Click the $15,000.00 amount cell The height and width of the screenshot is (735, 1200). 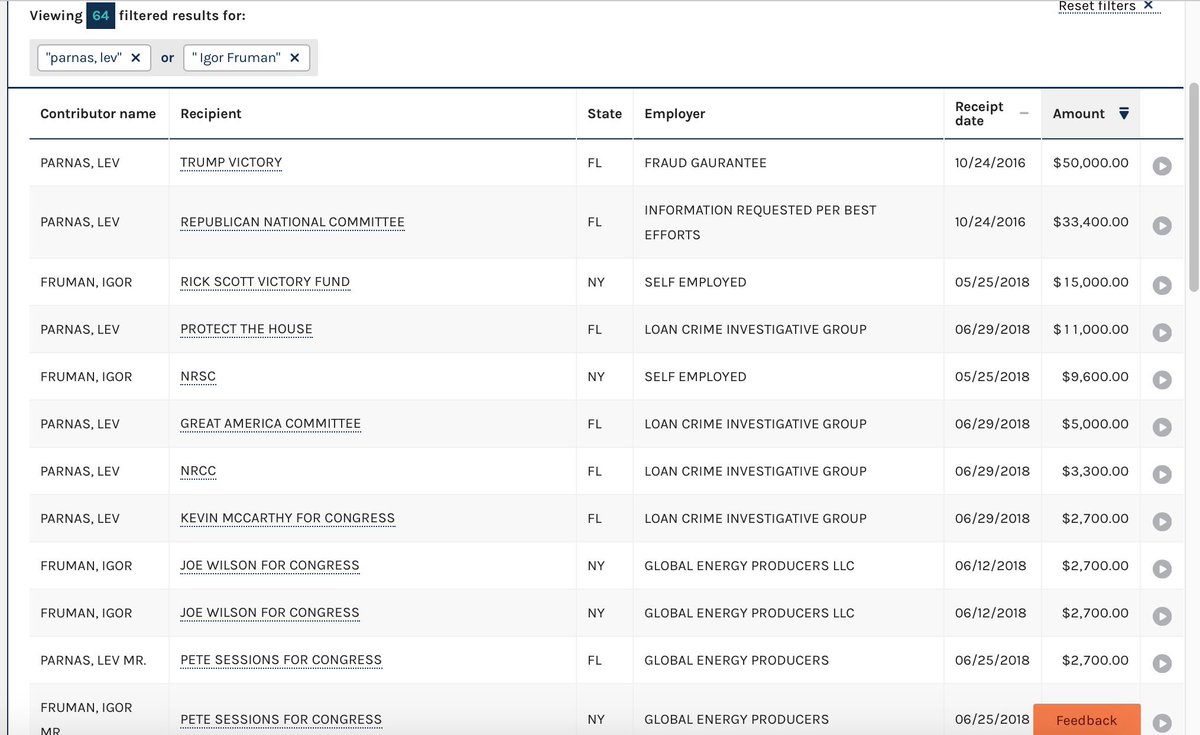[1090, 282]
